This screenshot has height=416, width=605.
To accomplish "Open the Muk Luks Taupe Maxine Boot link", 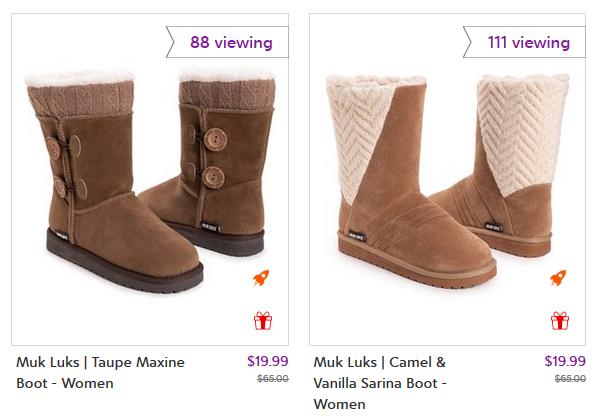I will click(100, 372).
